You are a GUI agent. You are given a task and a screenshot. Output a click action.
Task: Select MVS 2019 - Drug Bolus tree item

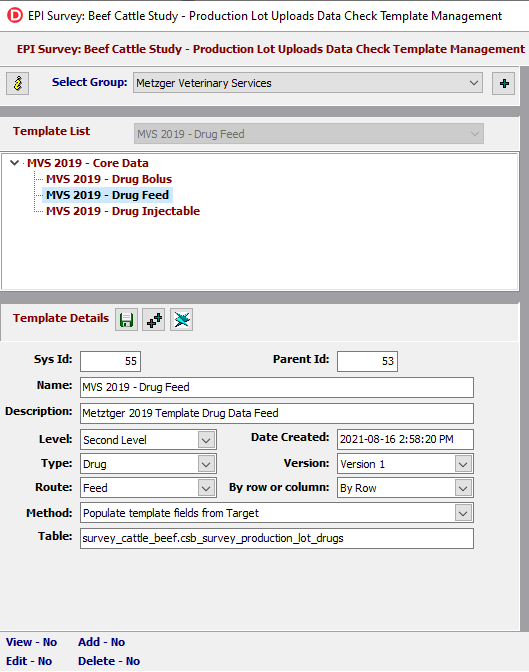(109, 179)
